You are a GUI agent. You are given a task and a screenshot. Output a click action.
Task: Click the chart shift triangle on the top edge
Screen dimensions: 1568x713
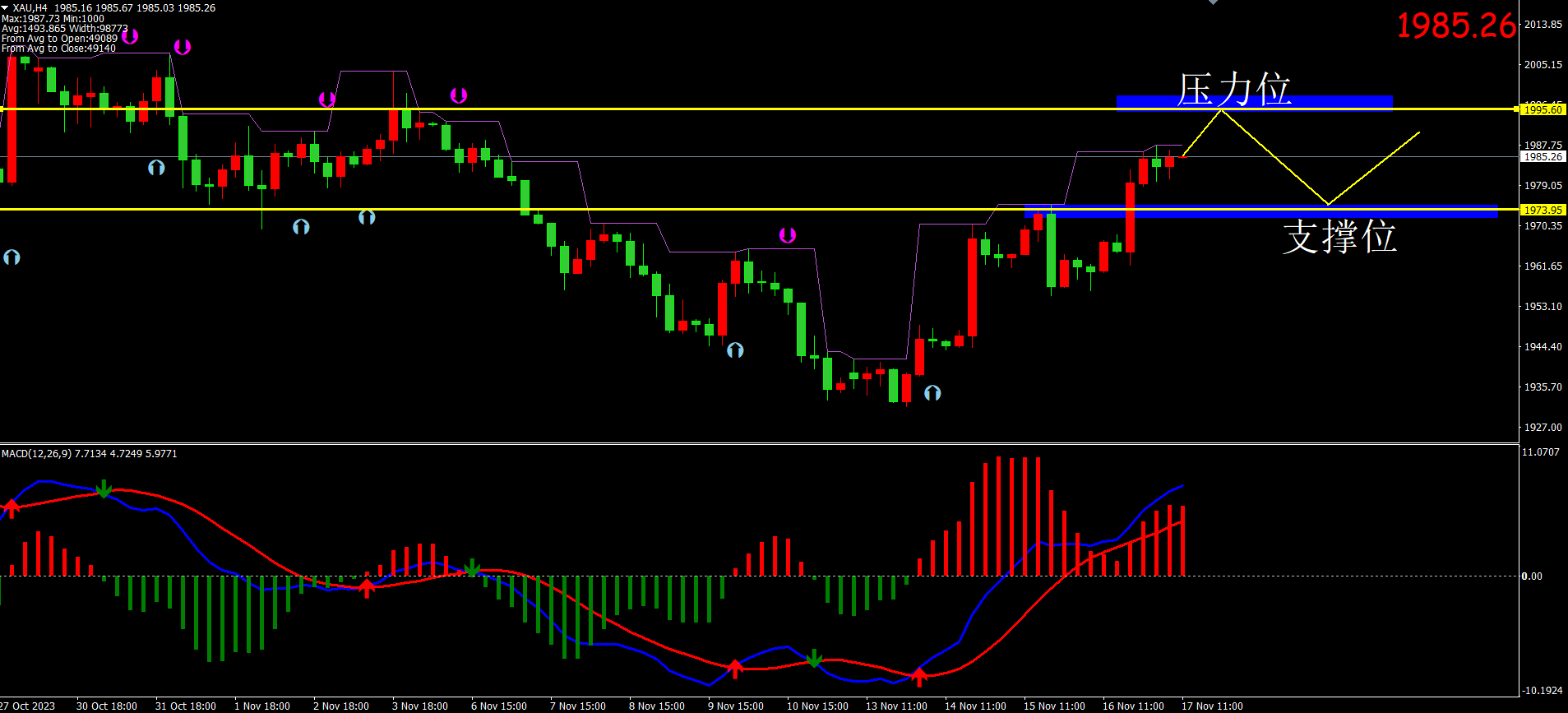pyautogui.click(x=1213, y=2)
